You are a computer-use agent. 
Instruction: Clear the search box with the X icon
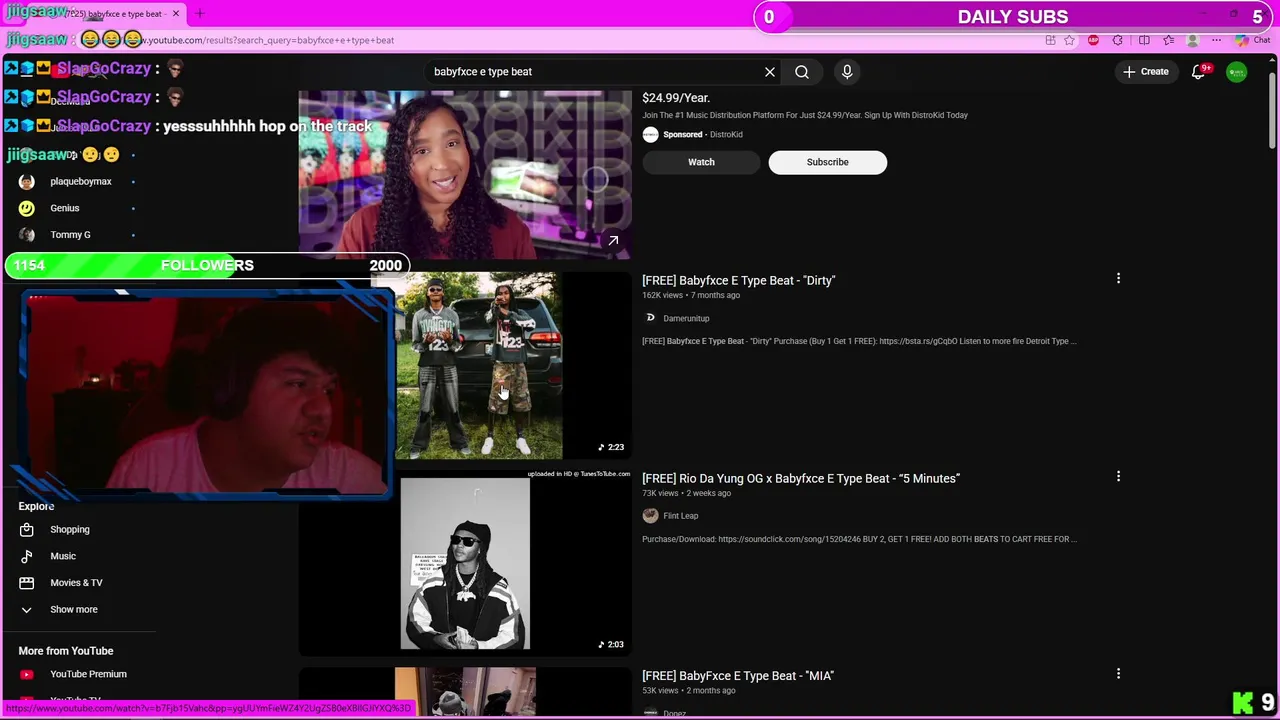[770, 72]
